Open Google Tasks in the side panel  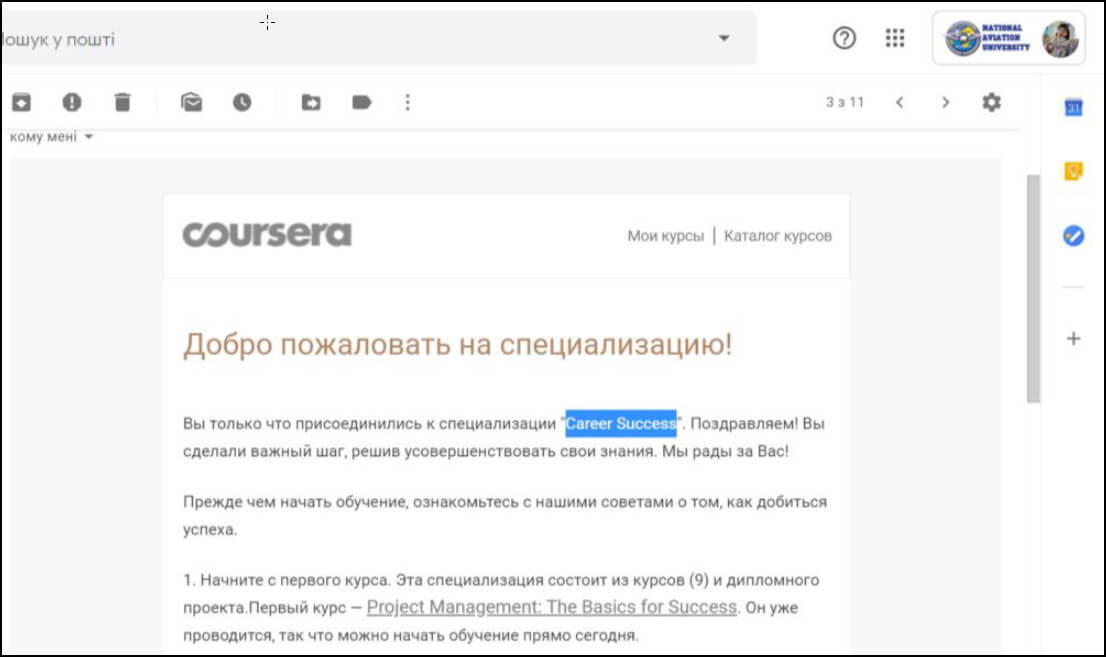1073,236
